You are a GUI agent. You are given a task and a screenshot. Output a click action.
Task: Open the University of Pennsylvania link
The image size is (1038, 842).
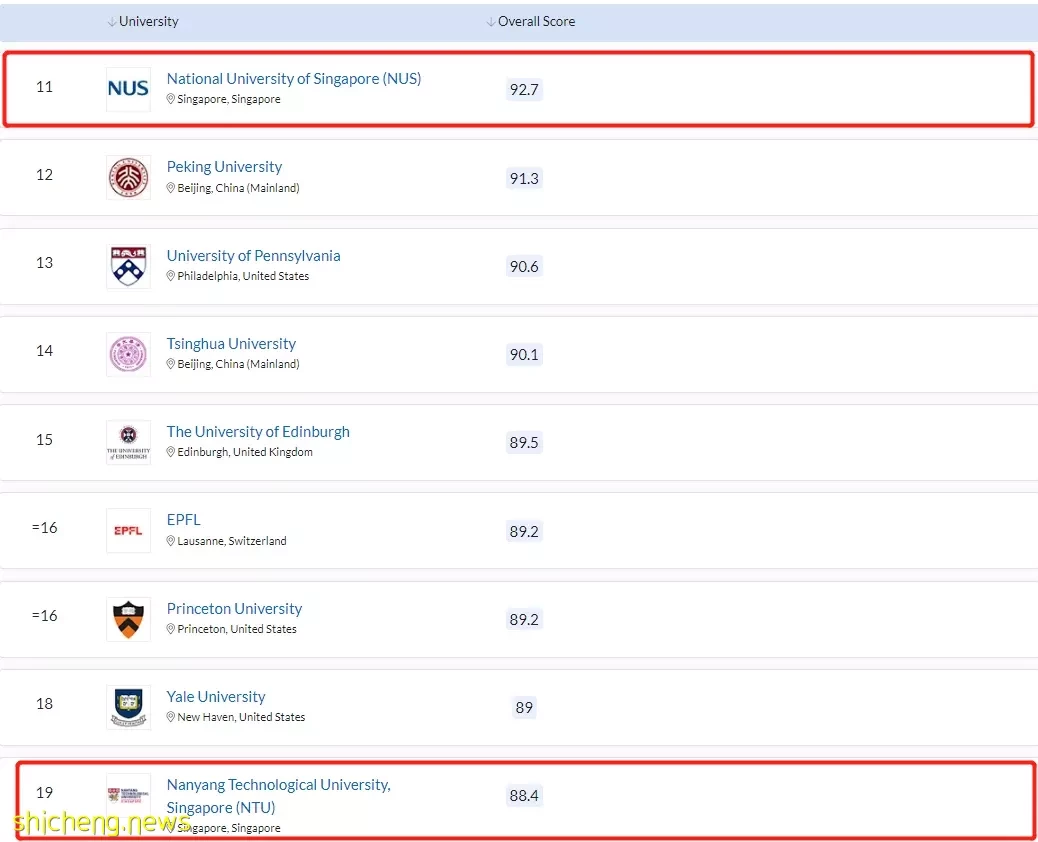point(254,256)
